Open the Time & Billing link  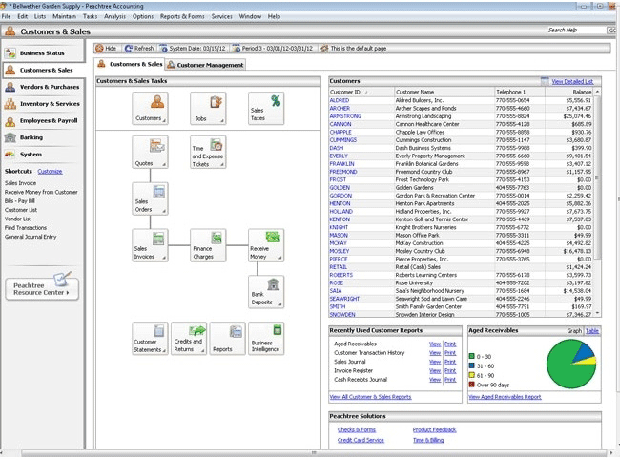coord(428,440)
